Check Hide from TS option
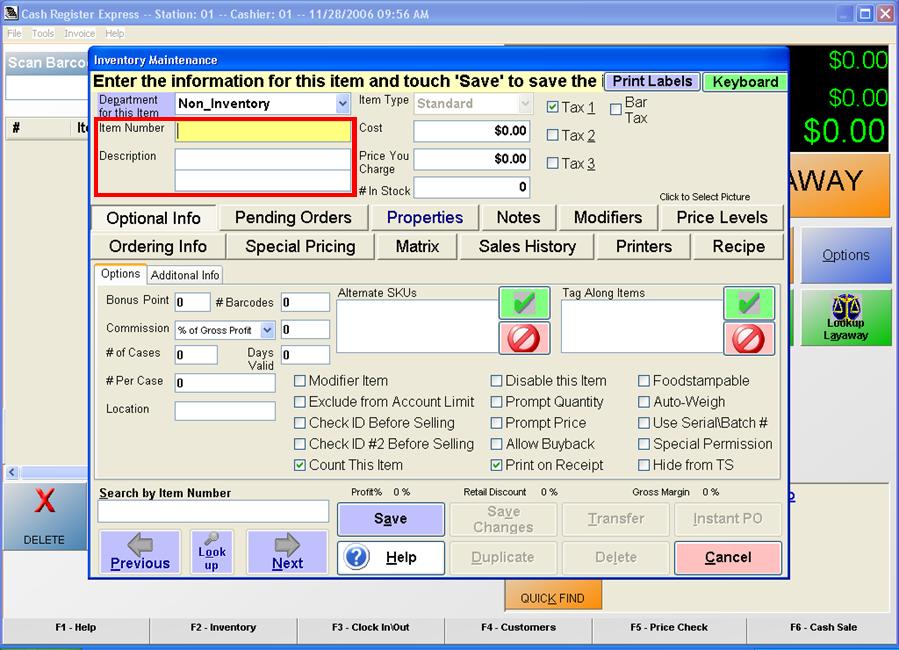This screenshot has height=650, width=899. coord(644,465)
